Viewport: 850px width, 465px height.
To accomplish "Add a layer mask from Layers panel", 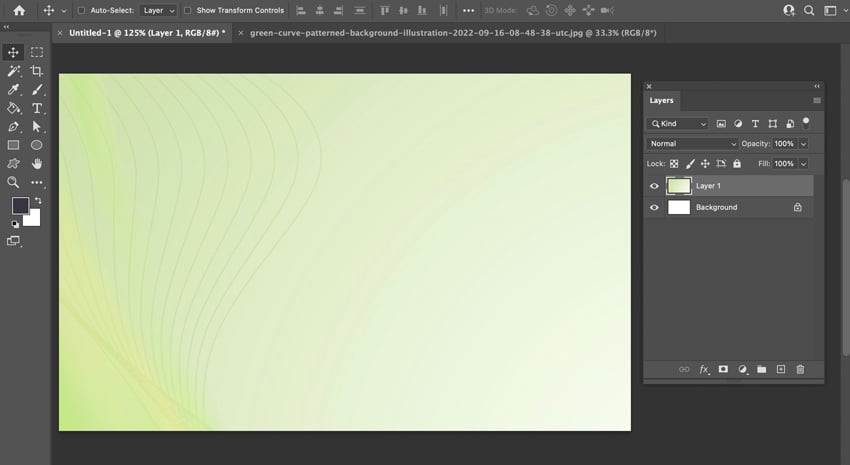I will [723, 369].
